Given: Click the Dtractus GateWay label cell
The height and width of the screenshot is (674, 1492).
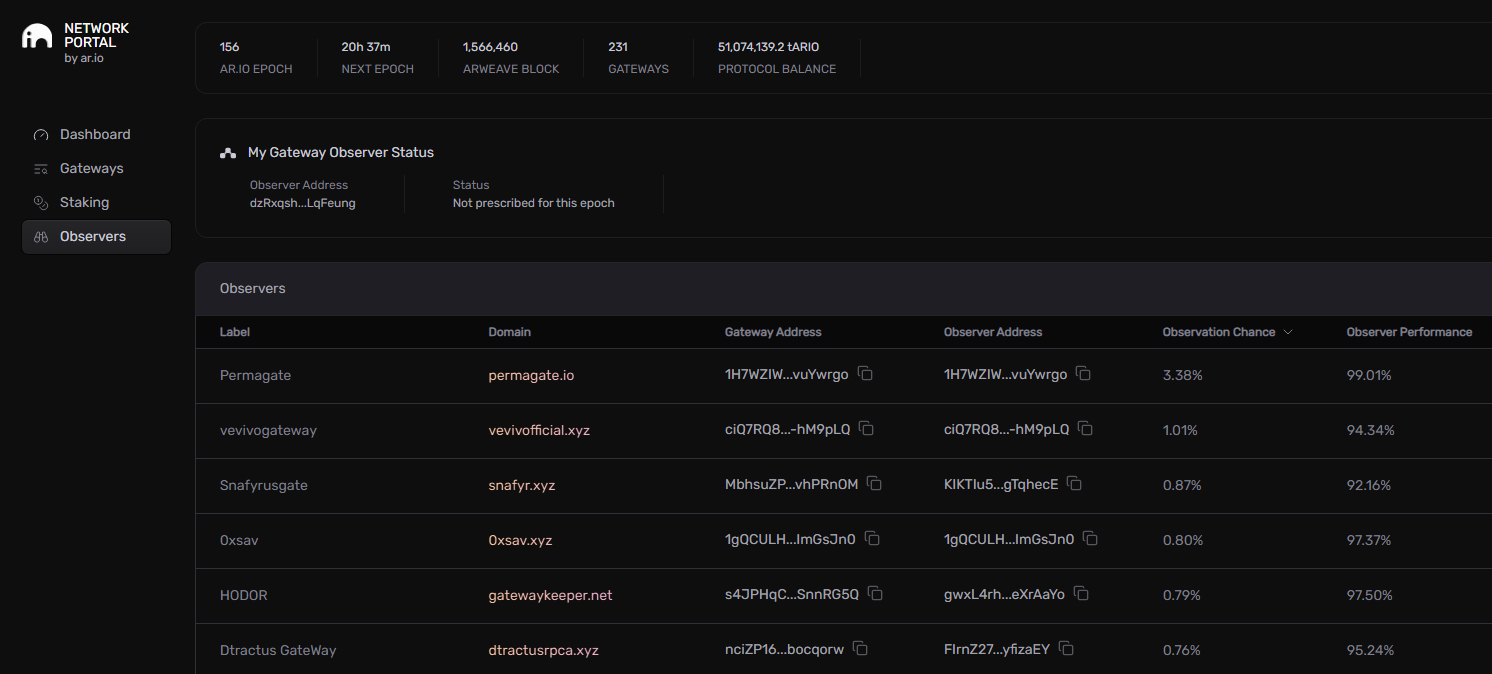Looking at the screenshot, I should tap(278, 650).
